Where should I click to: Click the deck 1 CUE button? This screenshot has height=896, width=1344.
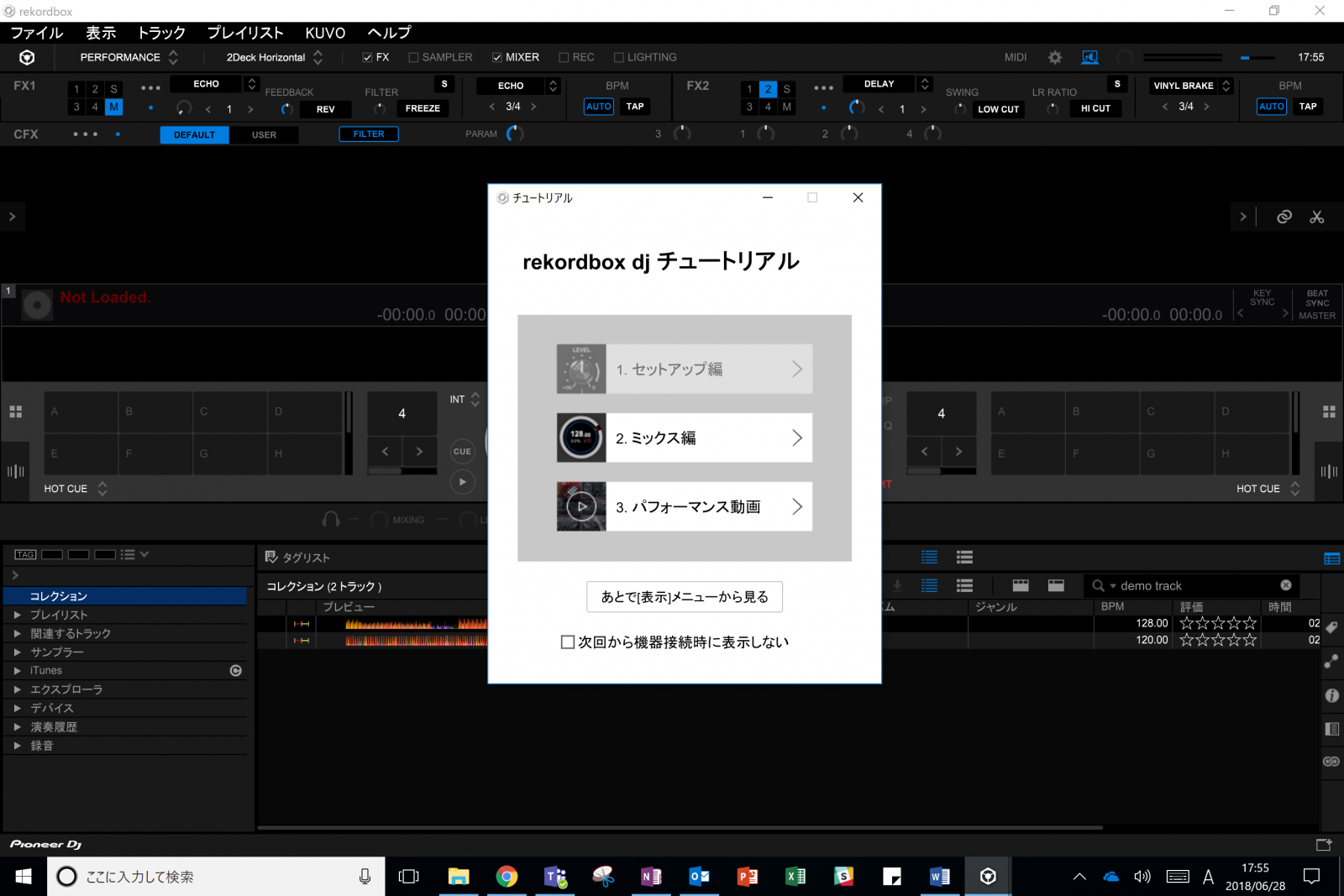[462, 451]
